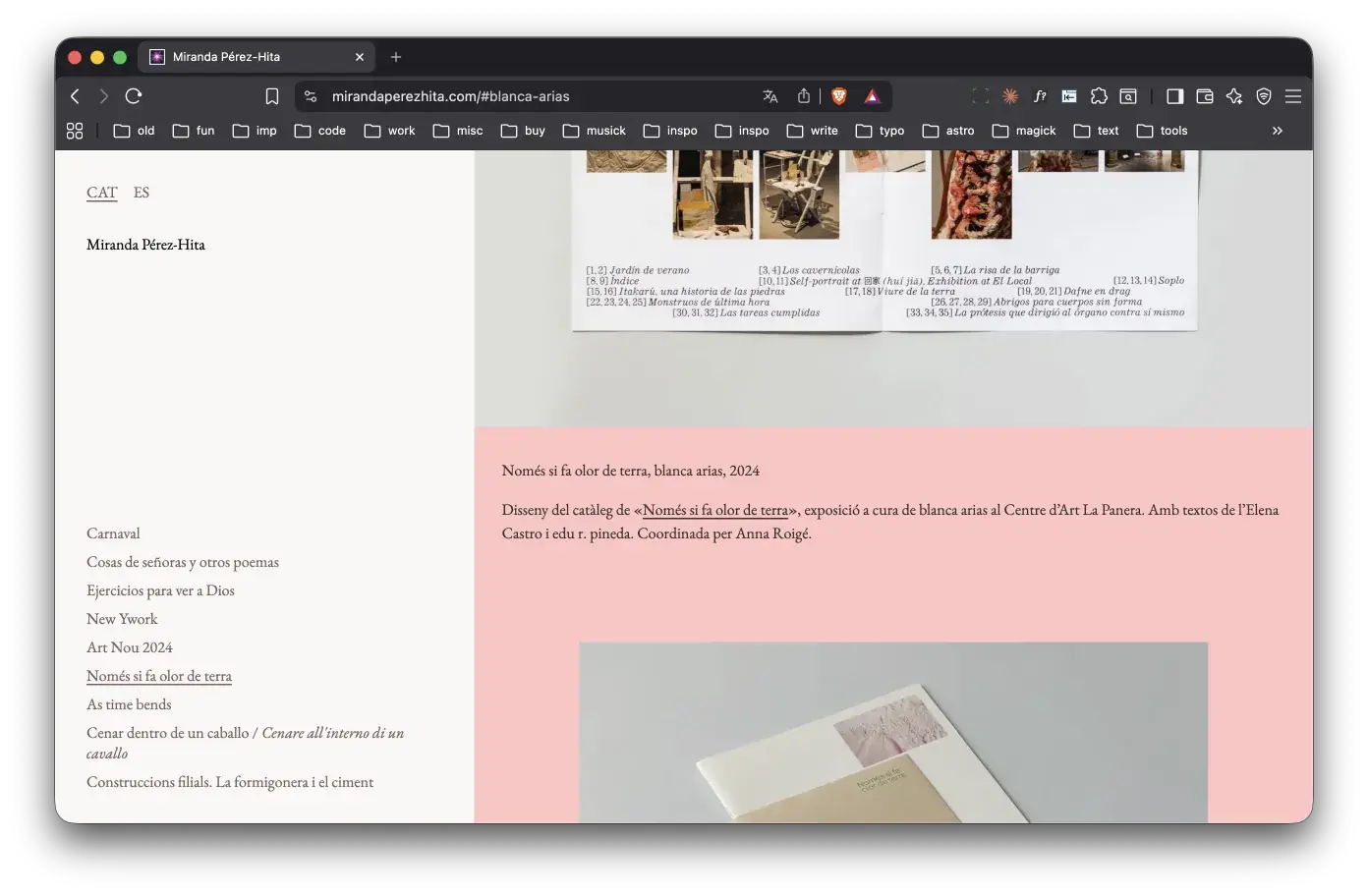This screenshot has height=896, width=1368.
Task: Open Brave Shields lion icon
Action: pos(839,96)
